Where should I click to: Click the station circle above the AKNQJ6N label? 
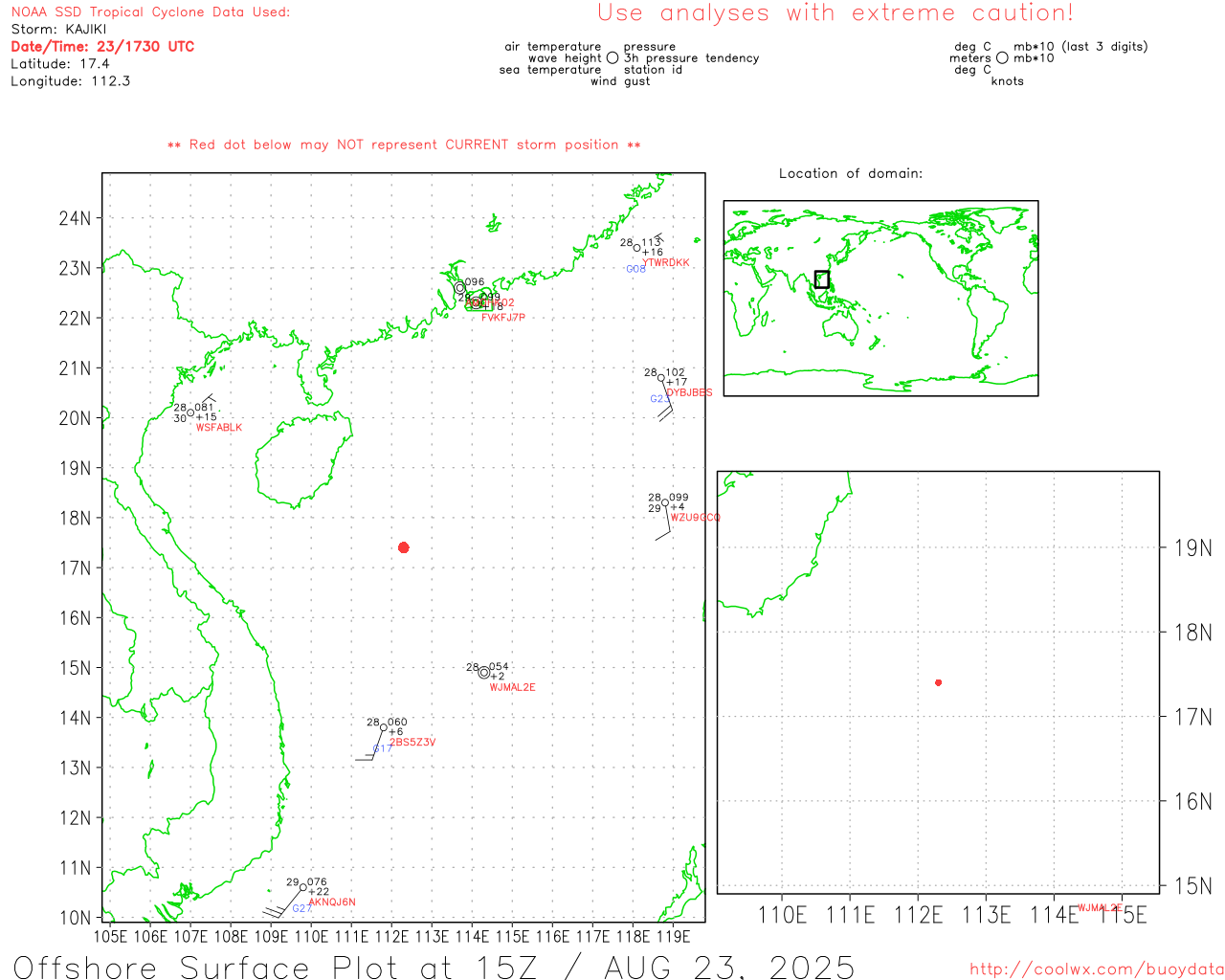coord(303,887)
